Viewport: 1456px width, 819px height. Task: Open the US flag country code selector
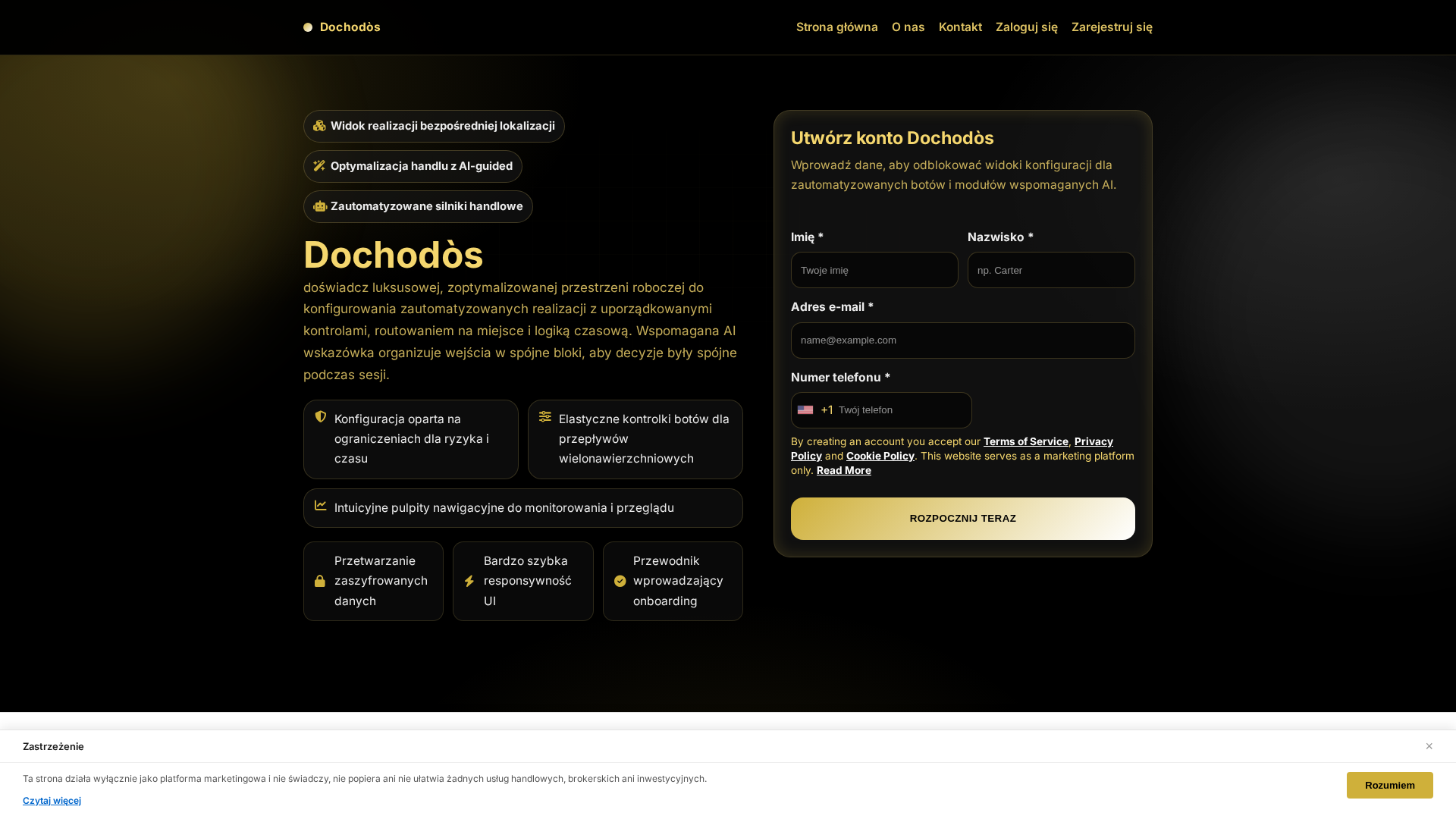805,410
